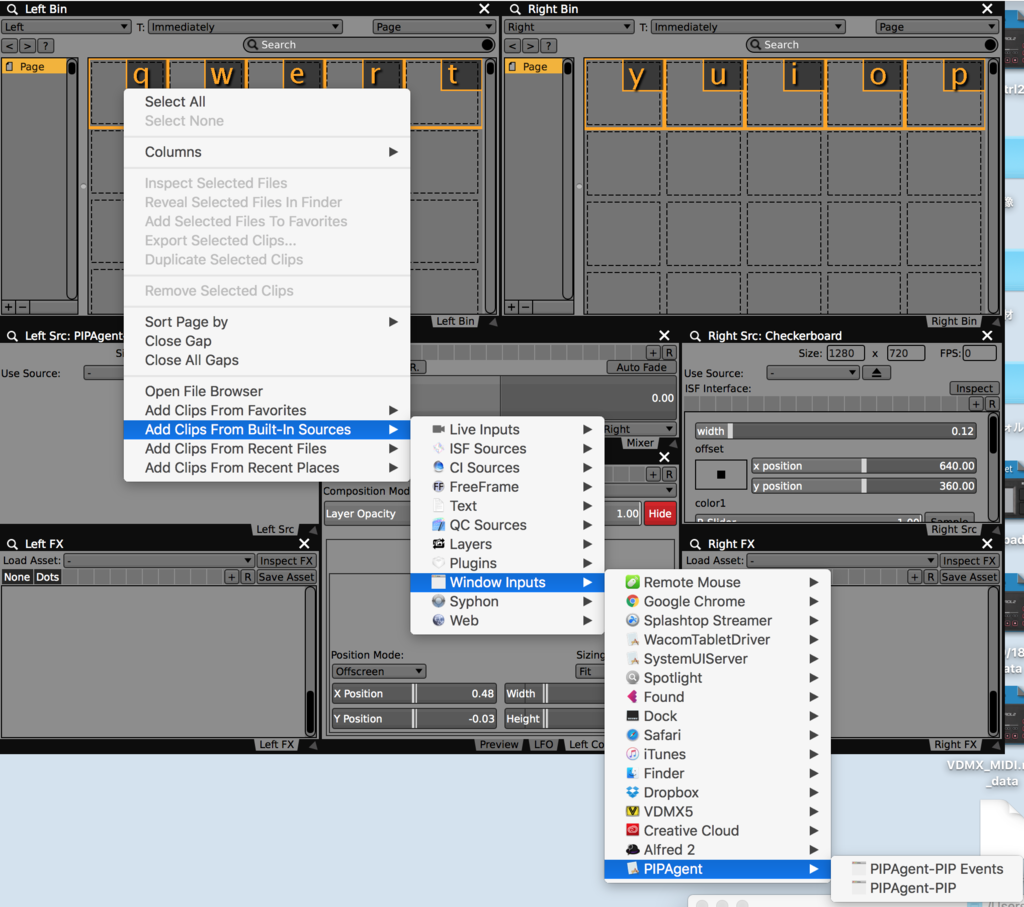Expand the Columns submenu

267,152
